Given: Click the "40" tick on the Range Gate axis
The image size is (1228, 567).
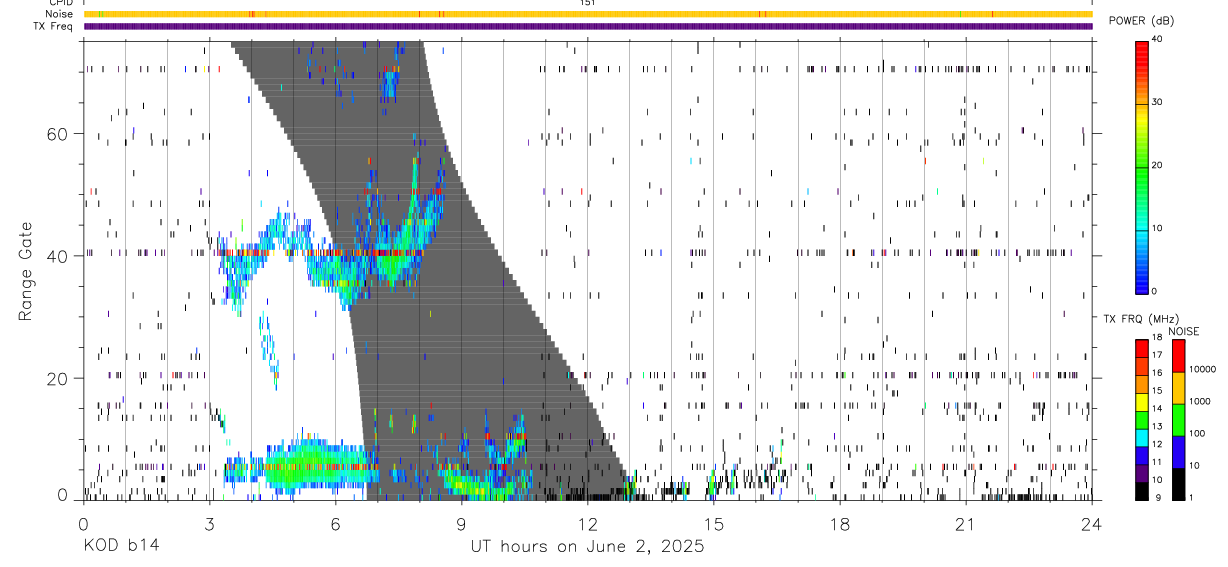Looking at the screenshot, I should click(58, 256).
